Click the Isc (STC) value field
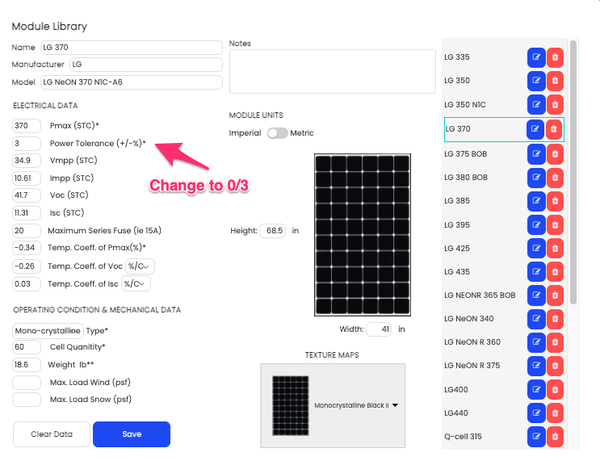This screenshot has width=600, height=461. point(26,213)
